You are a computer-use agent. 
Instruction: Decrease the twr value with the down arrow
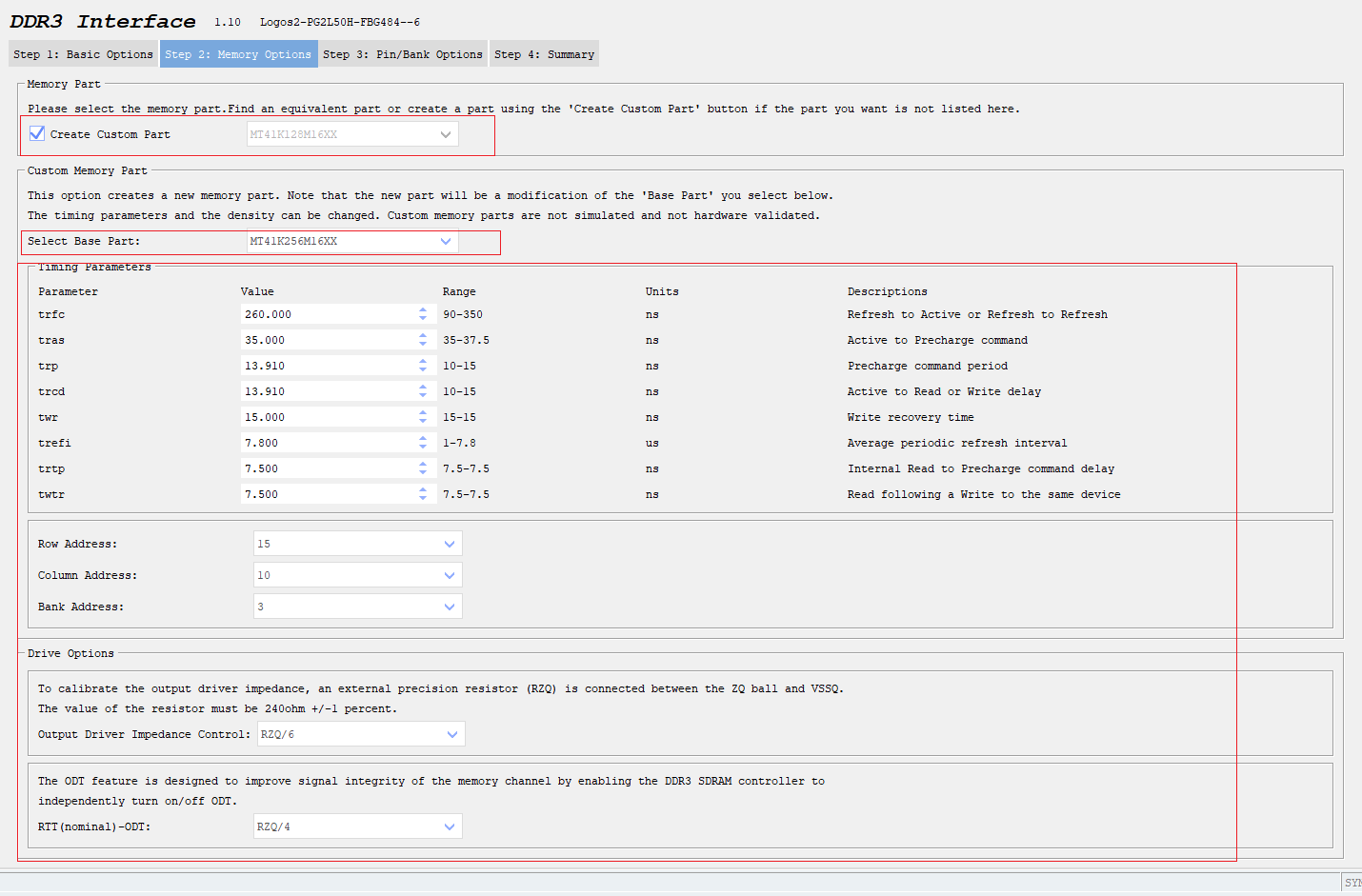423,420
